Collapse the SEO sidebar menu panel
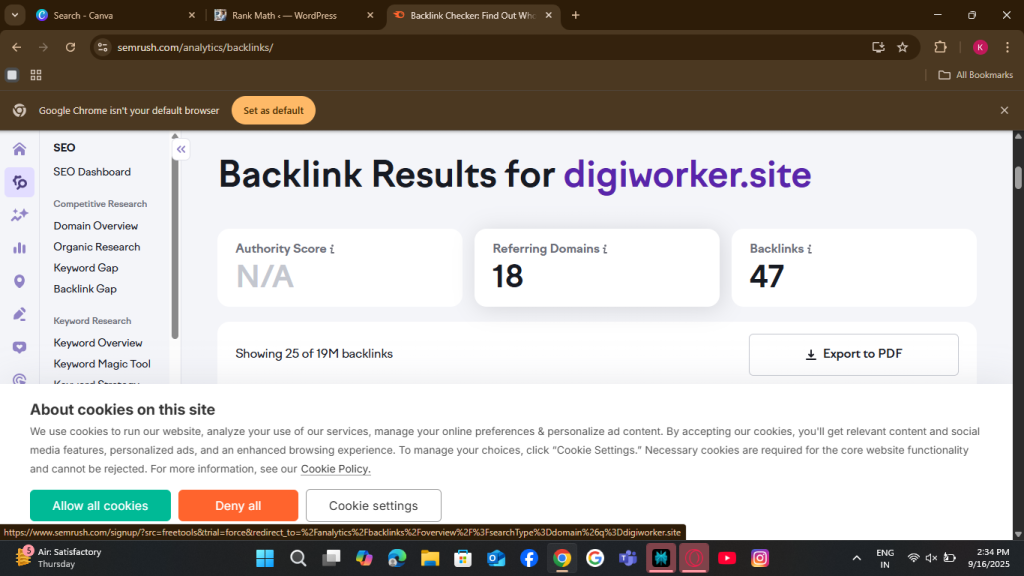The width and height of the screenshot is (1024, 576). (181, 149)
